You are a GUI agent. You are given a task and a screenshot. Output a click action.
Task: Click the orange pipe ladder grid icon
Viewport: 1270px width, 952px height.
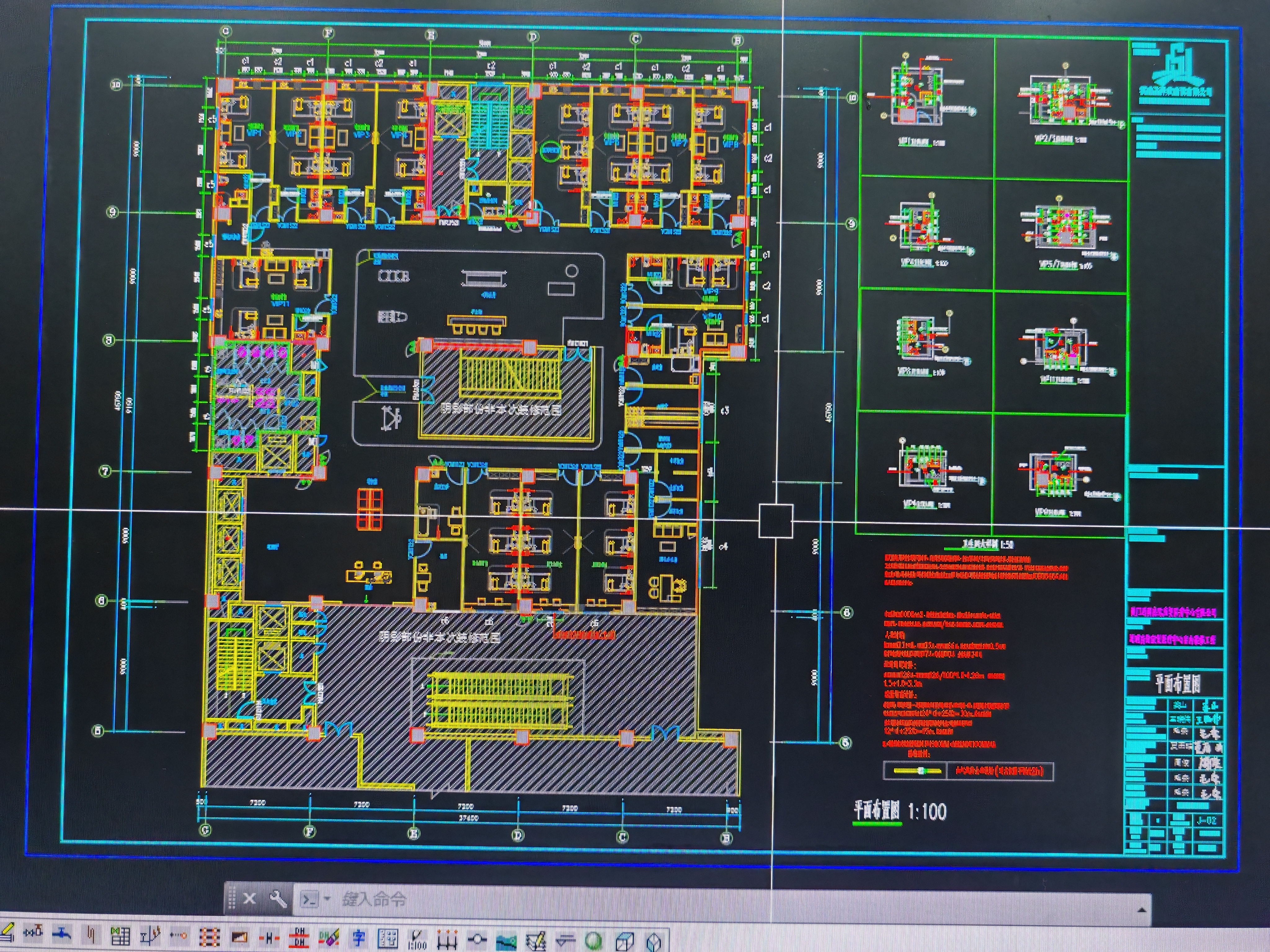(x=210, y=938)
